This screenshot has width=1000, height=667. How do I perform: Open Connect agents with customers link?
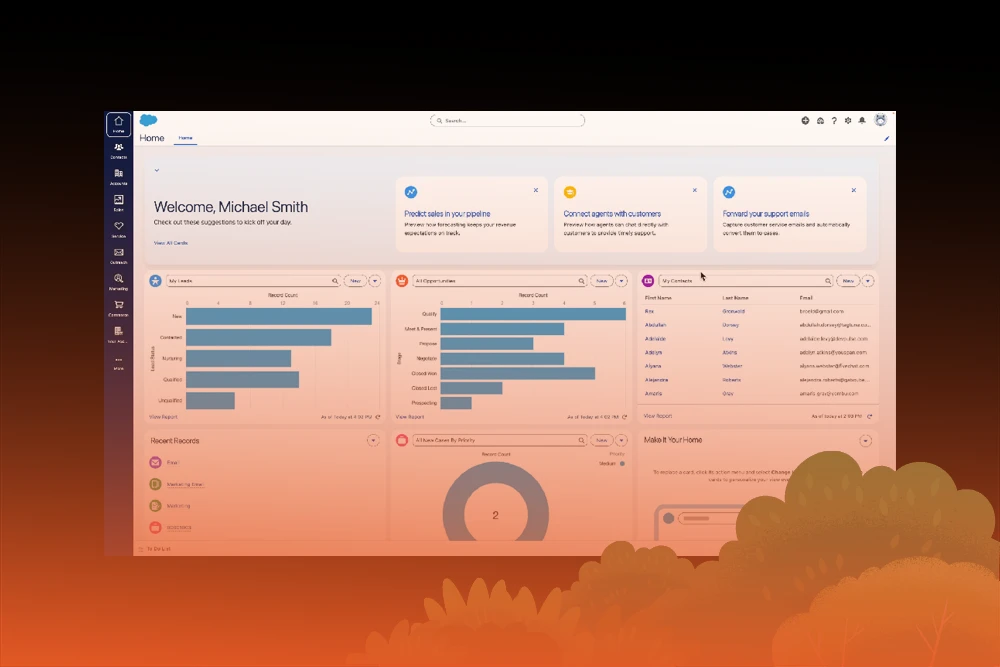point(612,214)
